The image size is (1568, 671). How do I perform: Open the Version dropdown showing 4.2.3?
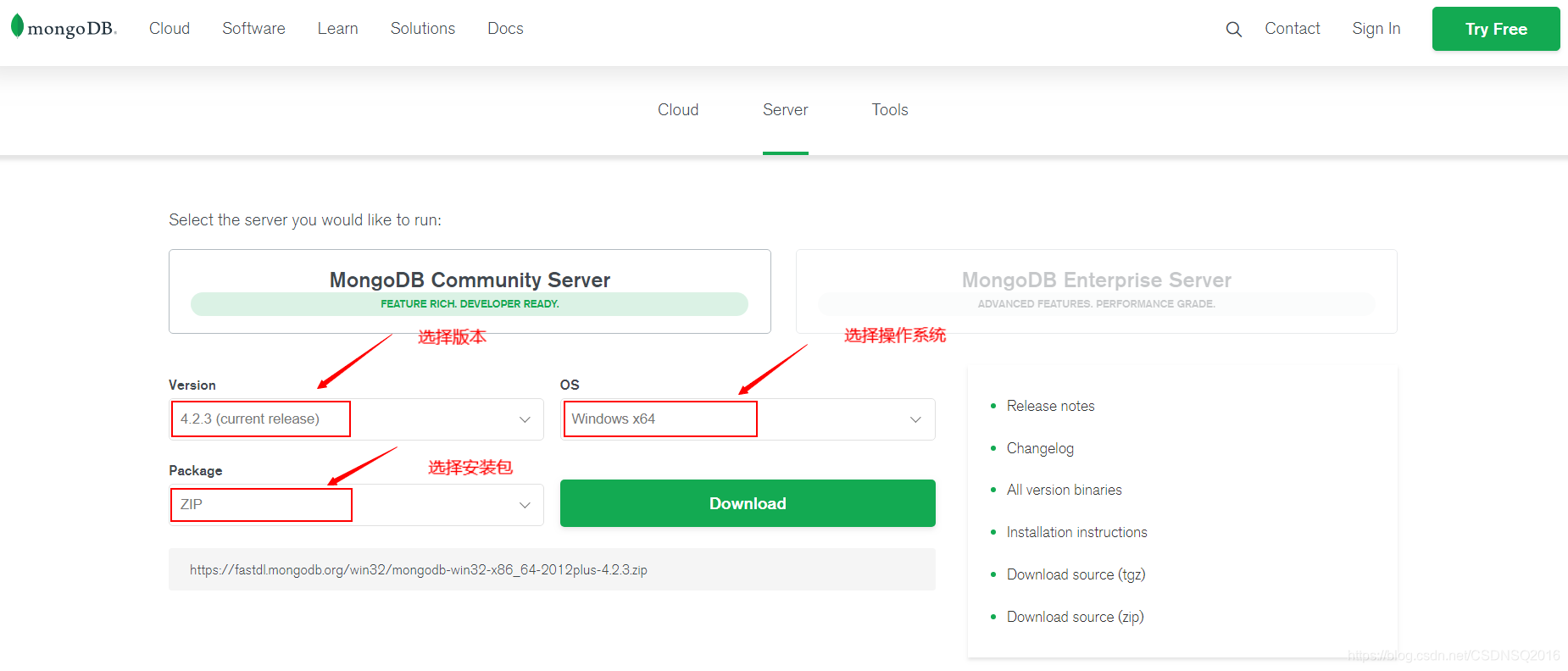(x=356, y=419)
